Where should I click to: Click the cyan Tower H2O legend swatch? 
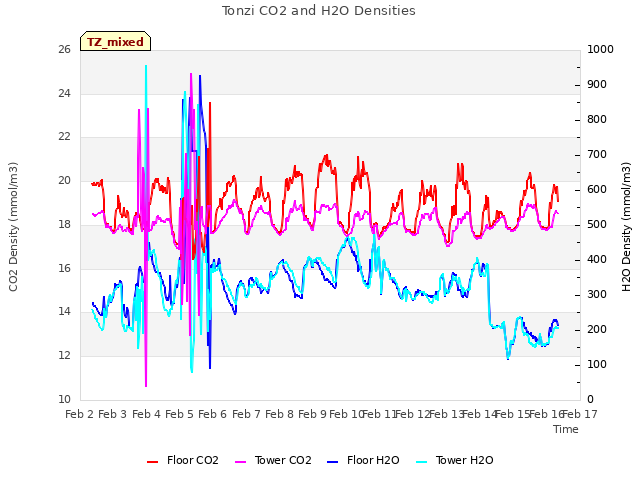(422, 462)
